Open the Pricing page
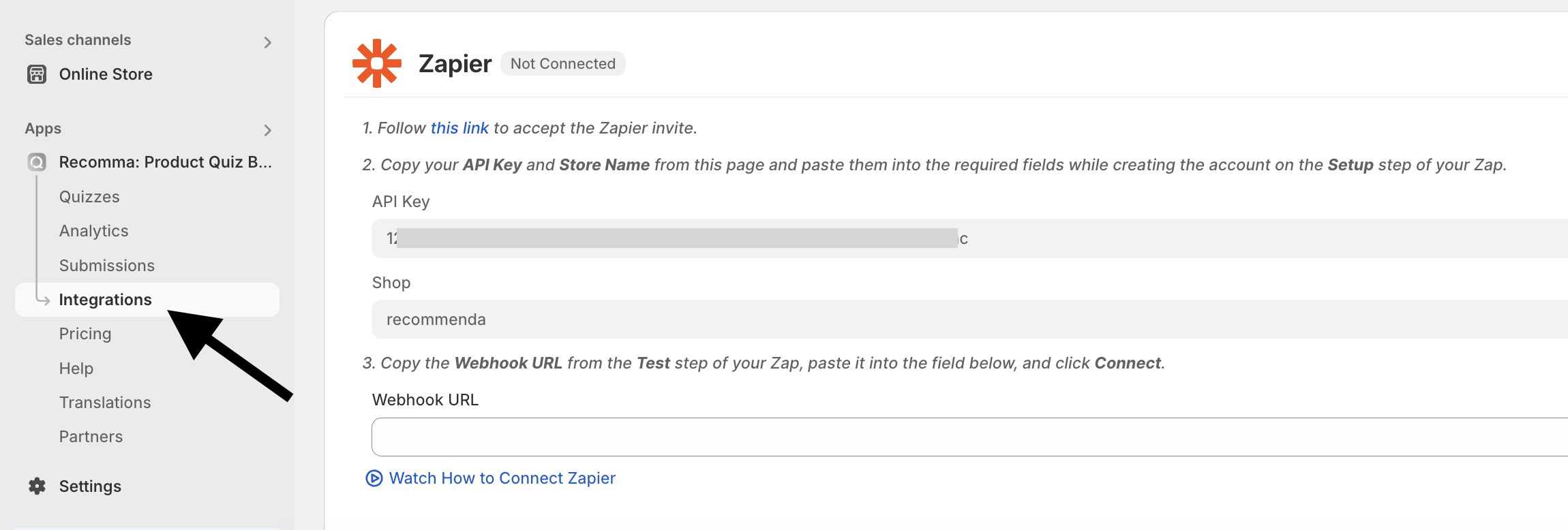 tap(85, 333)
